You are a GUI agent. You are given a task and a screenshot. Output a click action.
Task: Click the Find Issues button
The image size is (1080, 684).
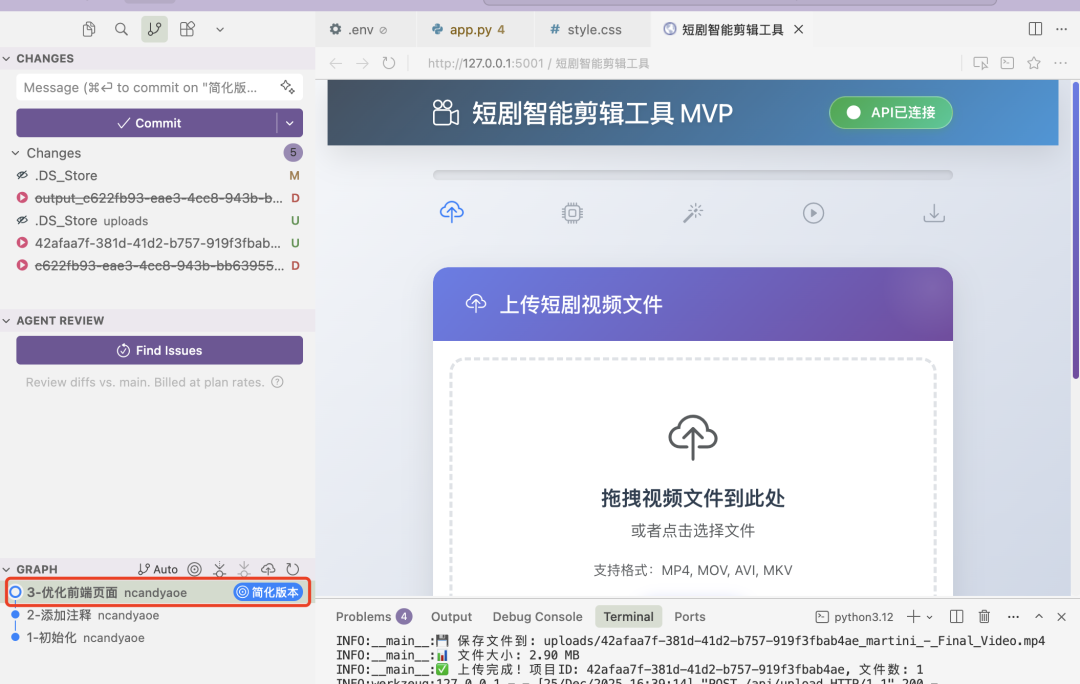(x=160, y=350)
